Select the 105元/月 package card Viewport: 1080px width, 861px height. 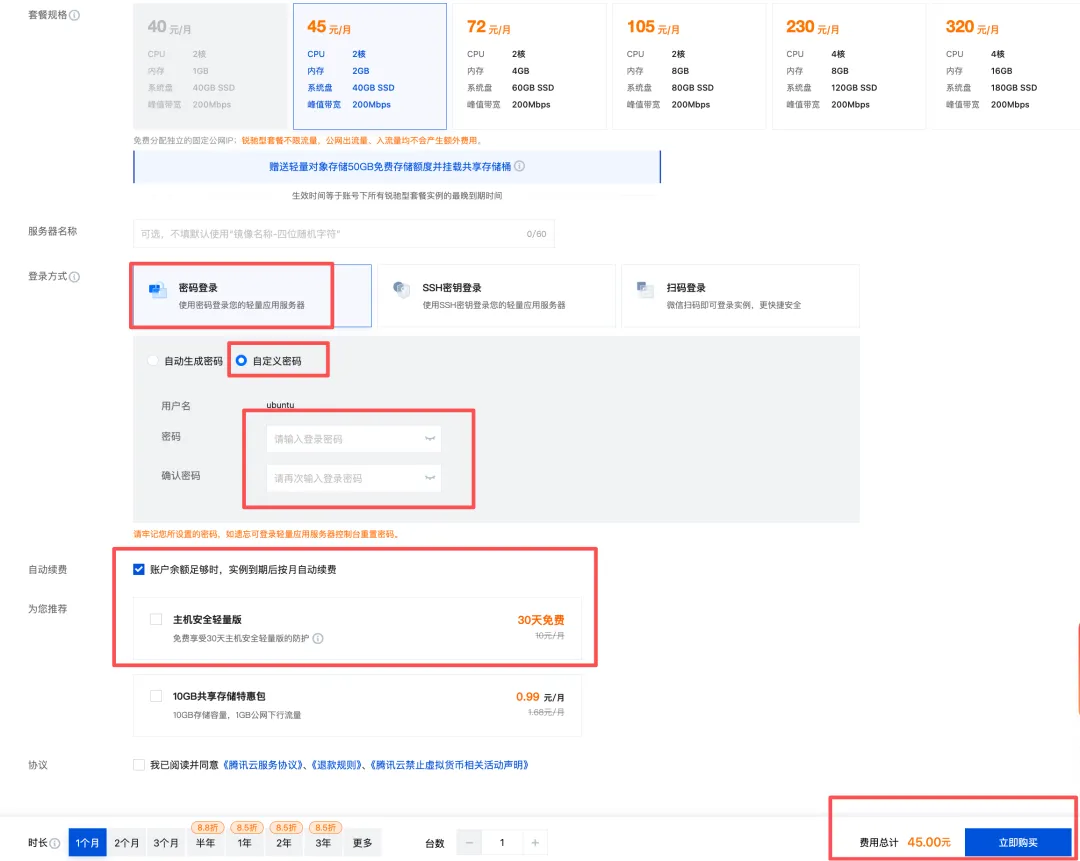tap(689, 66)
